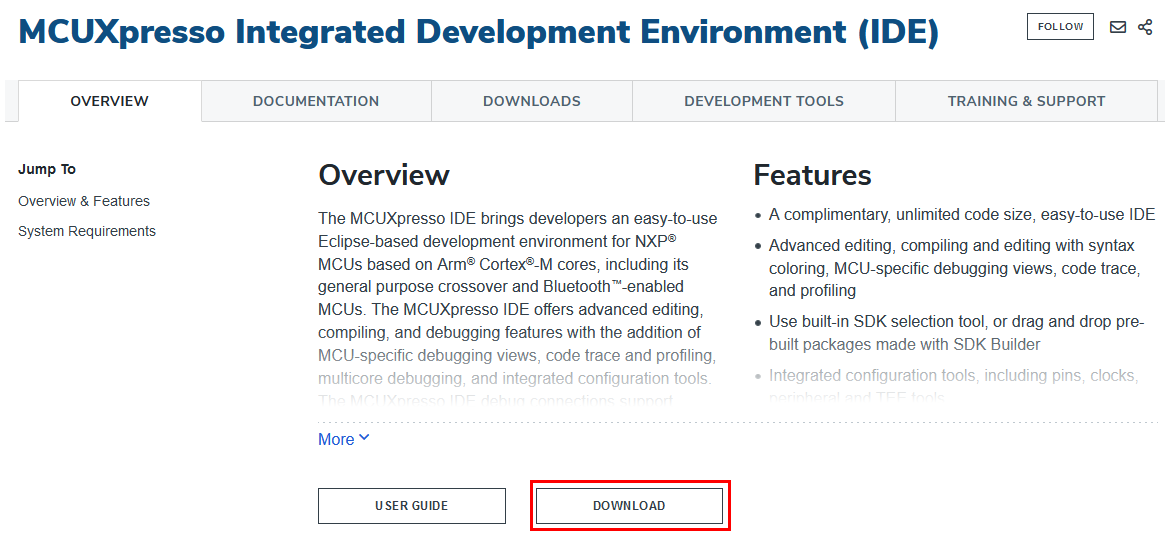The height and width of the screenshot is (546, 1167).
Task: Click the Jump To label
Action: (47, 170)
